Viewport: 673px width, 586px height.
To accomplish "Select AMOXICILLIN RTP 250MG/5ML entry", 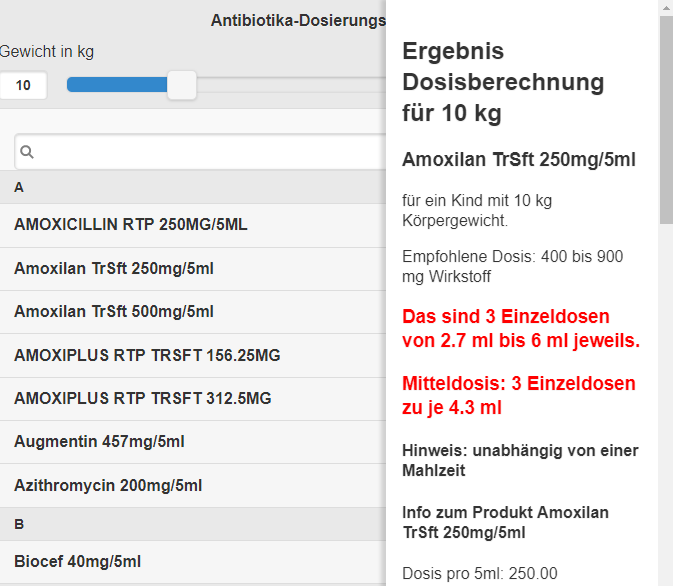I will click(x=193, y=225).
